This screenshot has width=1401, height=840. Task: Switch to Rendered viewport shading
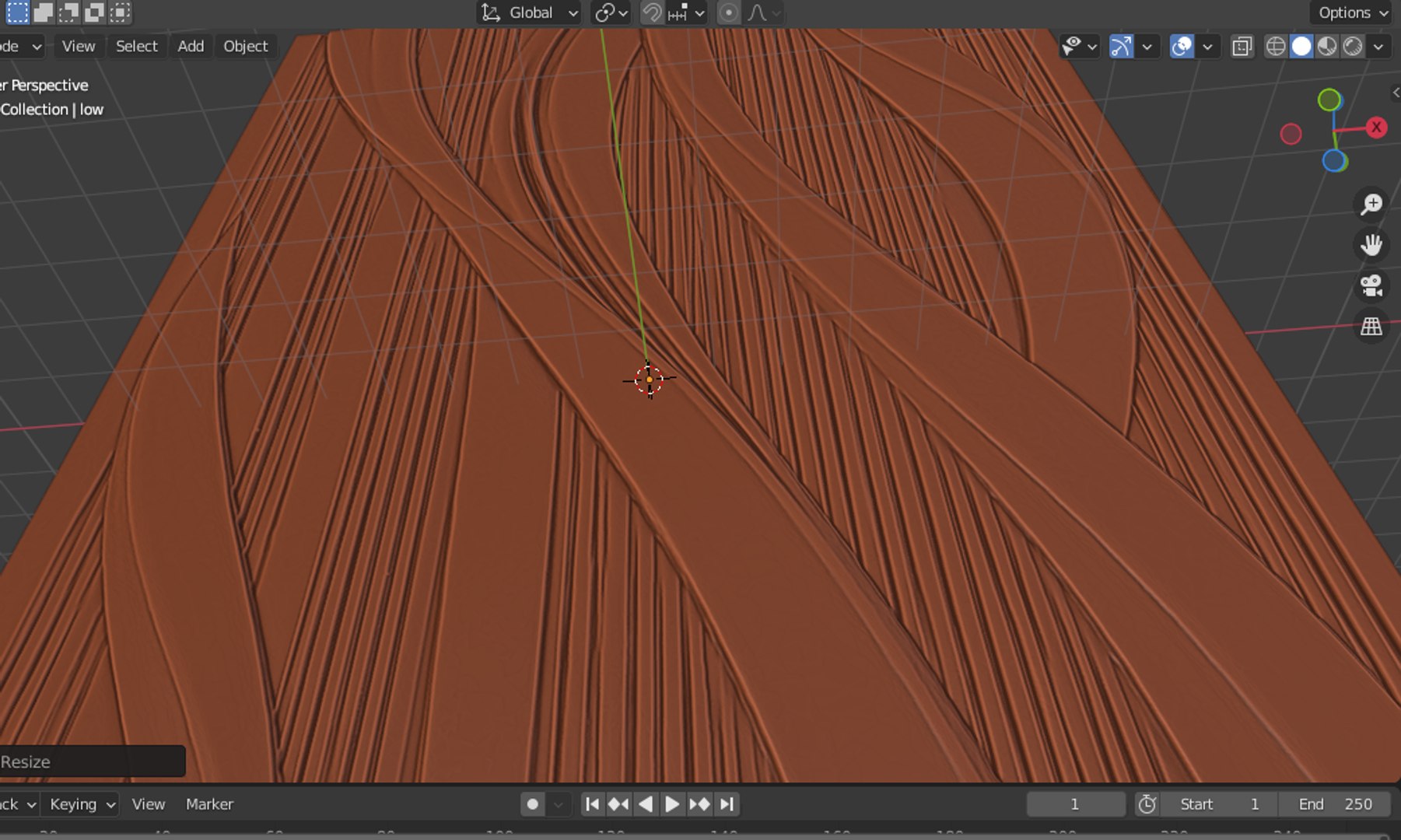pyautogui.click(x=1353, y=47)
